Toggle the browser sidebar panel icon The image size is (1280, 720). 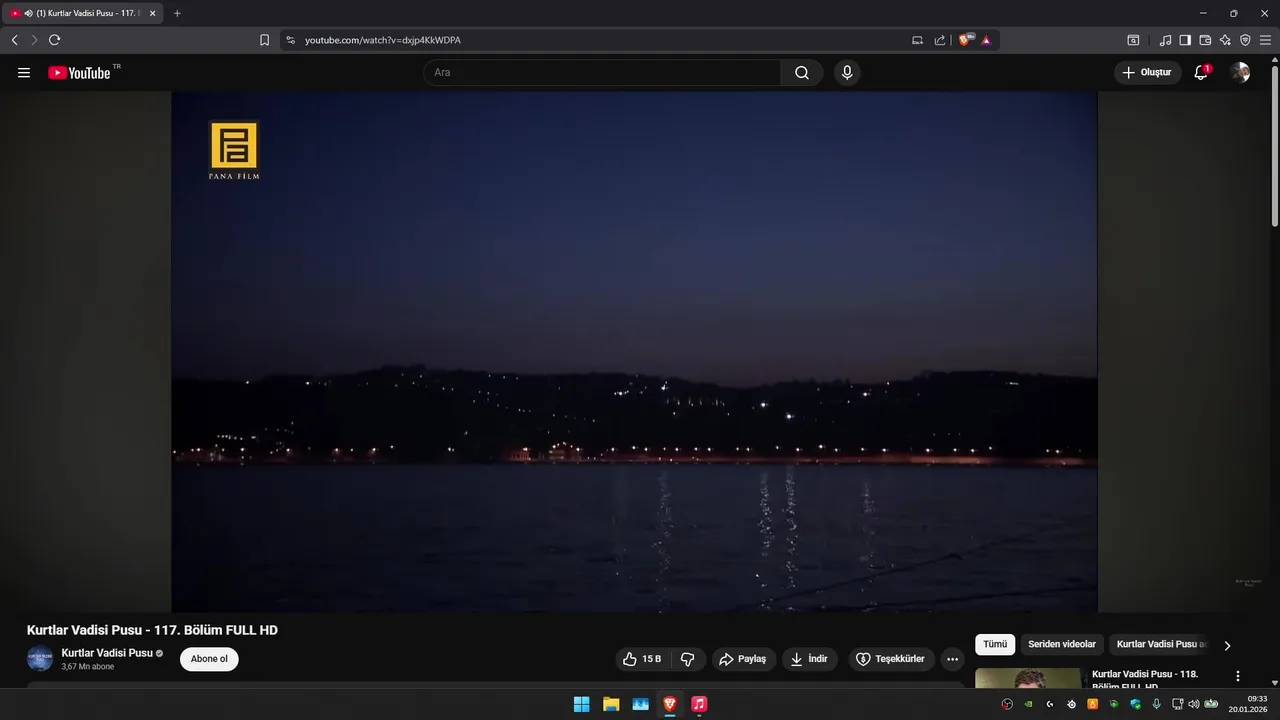[1185, 40]
